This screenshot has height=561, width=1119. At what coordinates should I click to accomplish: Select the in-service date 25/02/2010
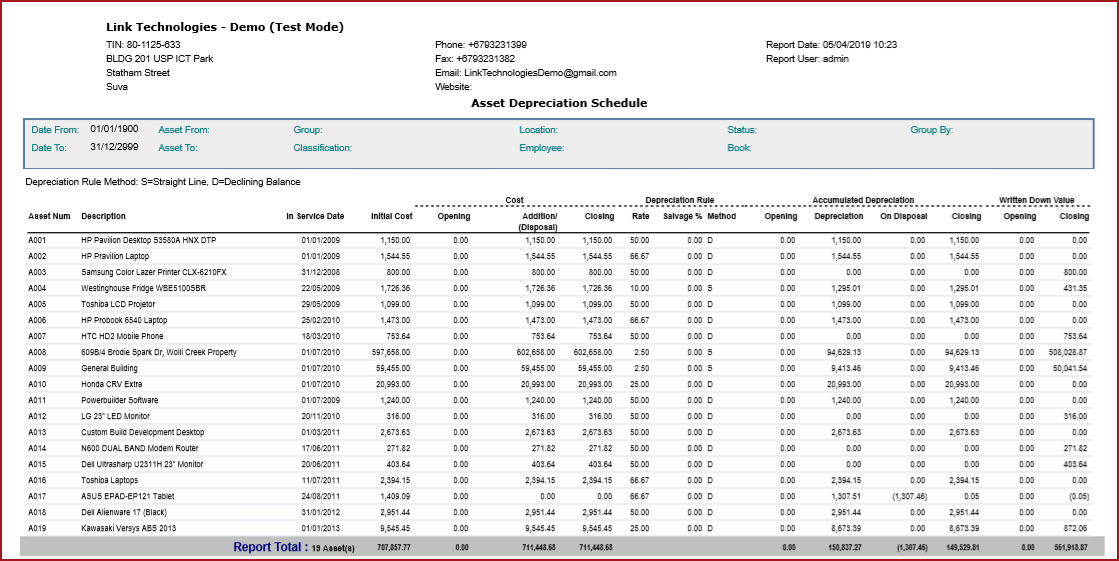click(x=320, y=320)
